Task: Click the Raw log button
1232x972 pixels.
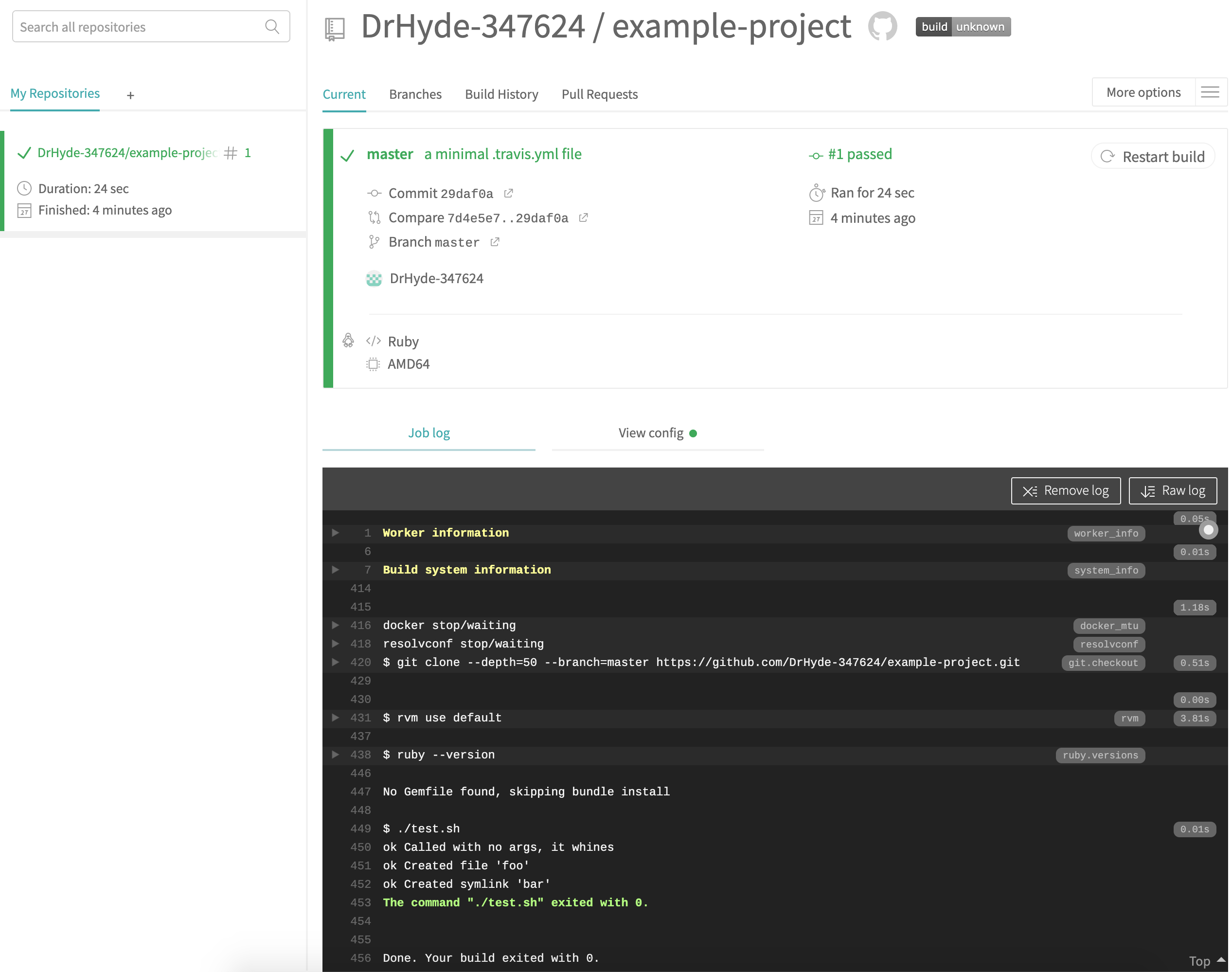Action: click(1173, 490)
